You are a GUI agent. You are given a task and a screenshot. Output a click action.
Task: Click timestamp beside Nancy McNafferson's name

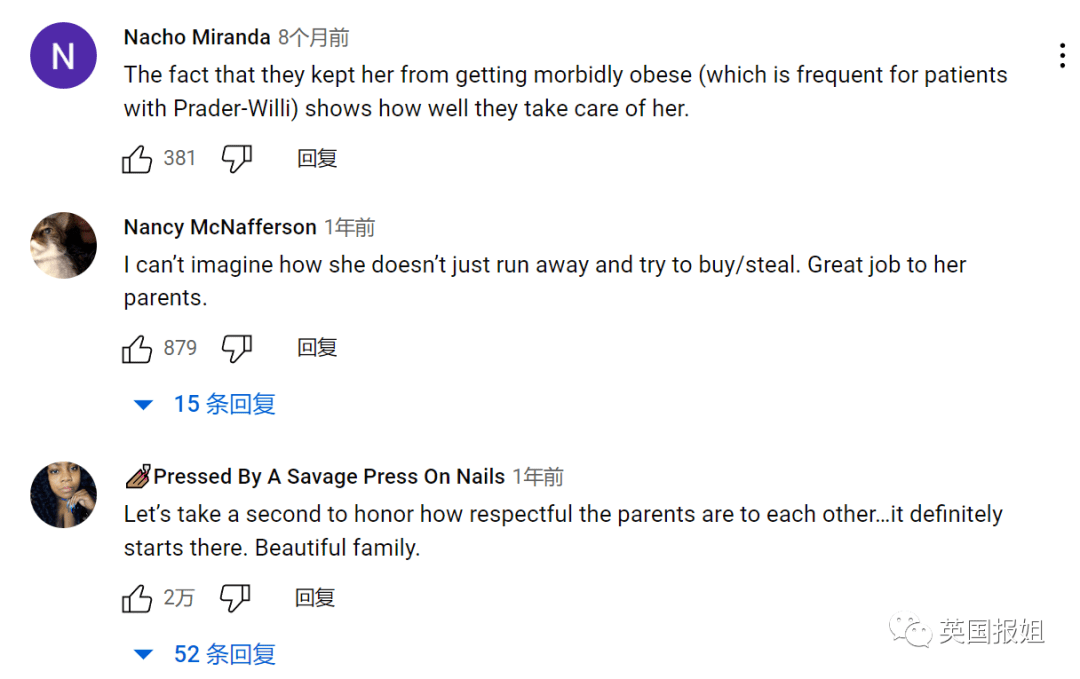[x=350, y=228]
